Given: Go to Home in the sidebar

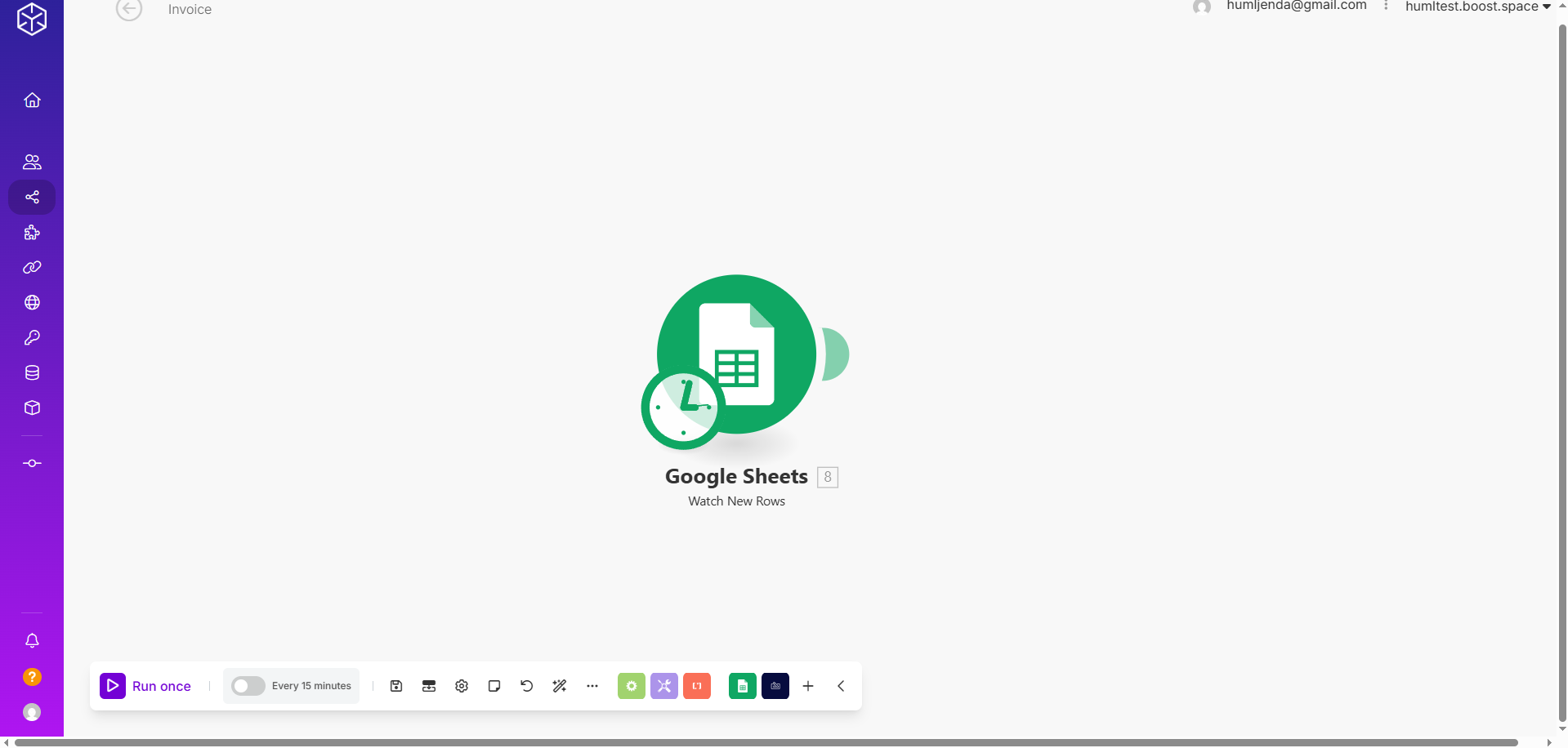Looking at the screenshot, I should coord(32,100).
